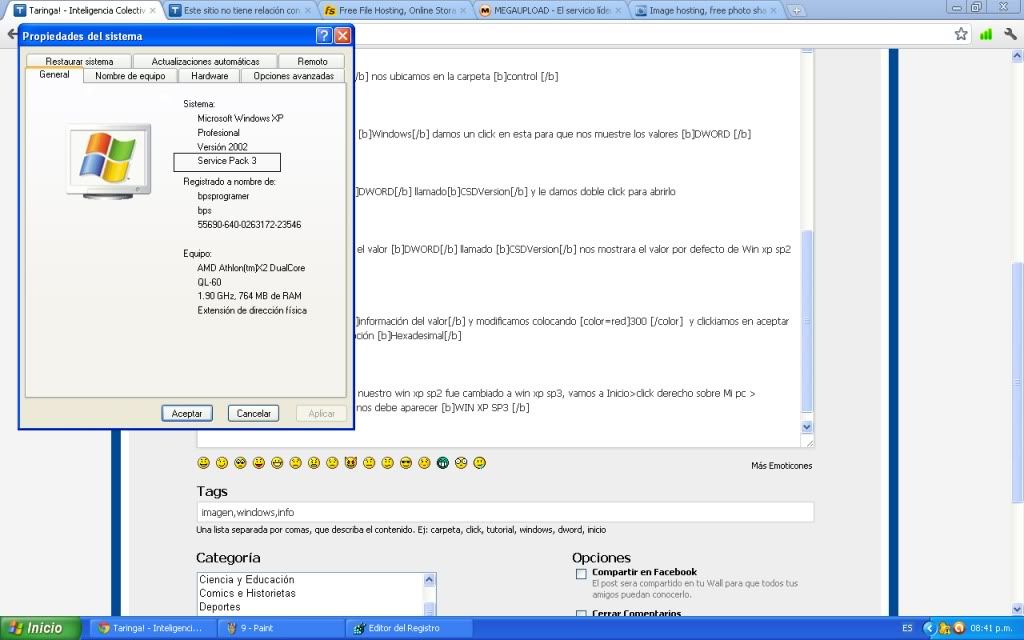Click the Service Pack 3 text
Image resolution: width=1024 pixels, height=640 pixels.
(227, 161)
